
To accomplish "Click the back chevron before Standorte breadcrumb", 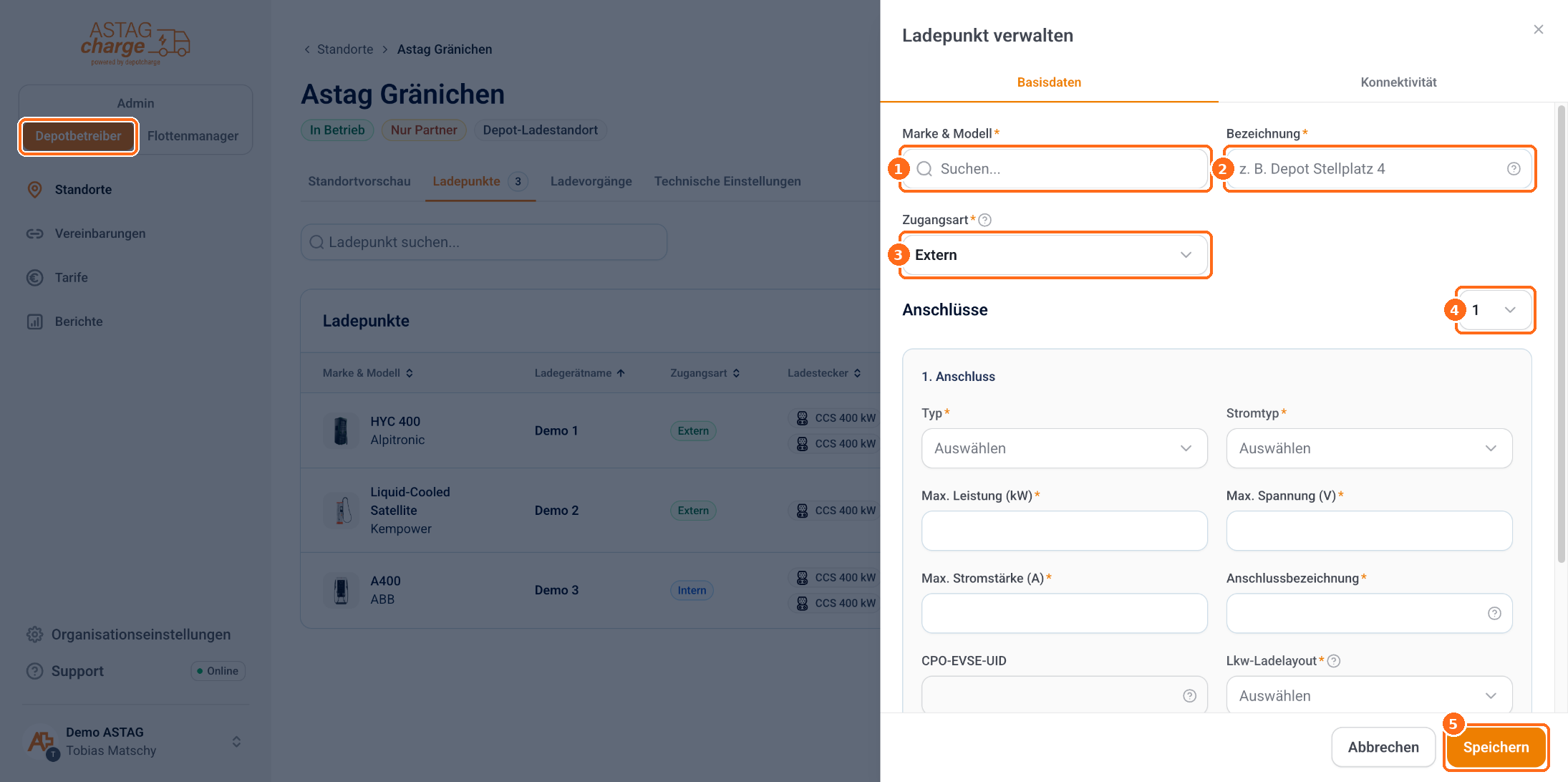I will pos(307,49).
